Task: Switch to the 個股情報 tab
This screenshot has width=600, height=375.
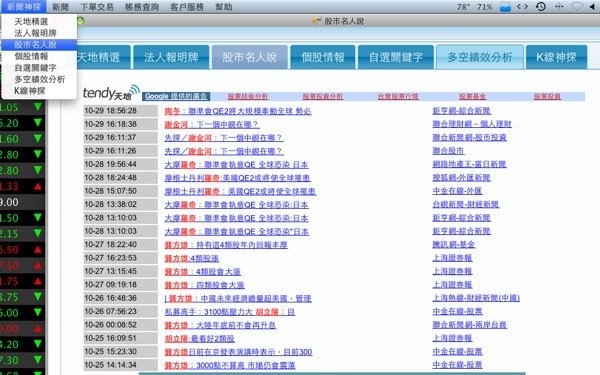Action: [323, 57]
